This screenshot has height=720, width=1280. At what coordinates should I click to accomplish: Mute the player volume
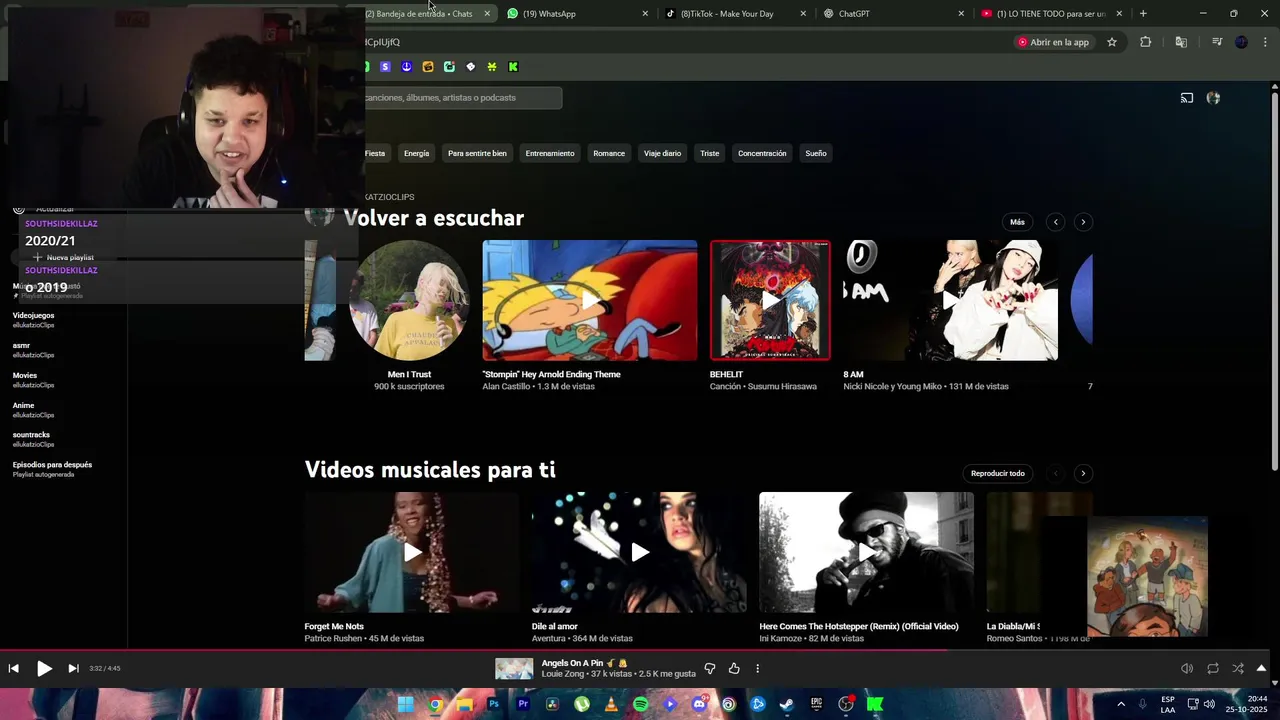[x=1187, y=668]
